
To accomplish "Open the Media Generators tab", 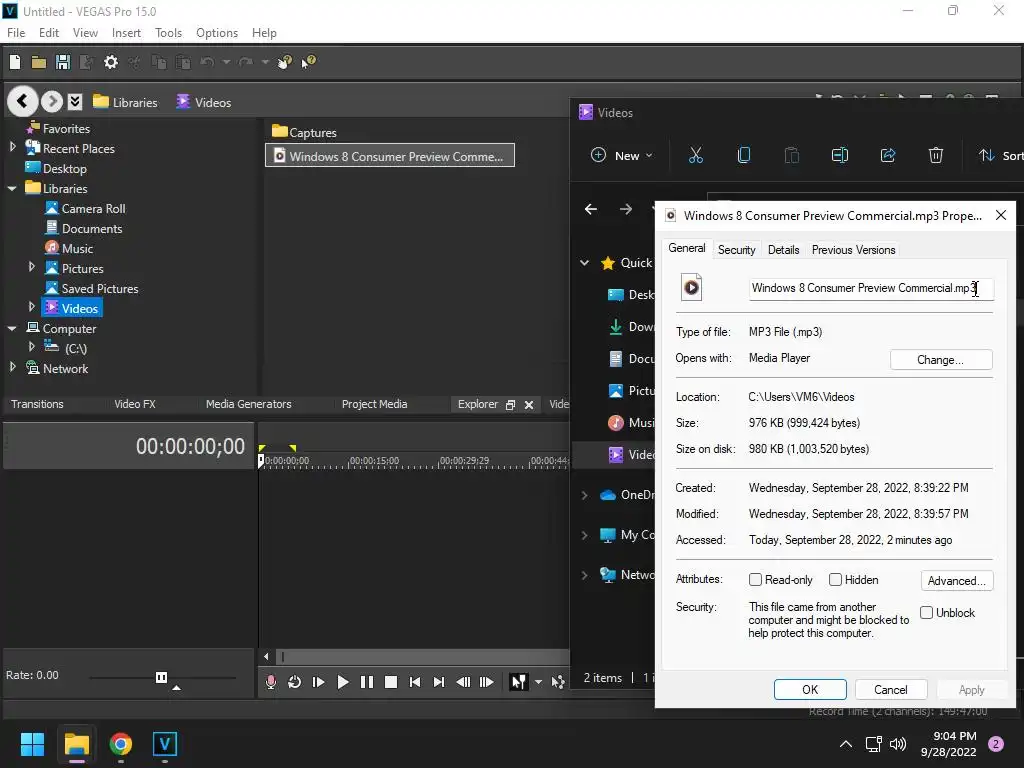I will click(x=248, y=404).
